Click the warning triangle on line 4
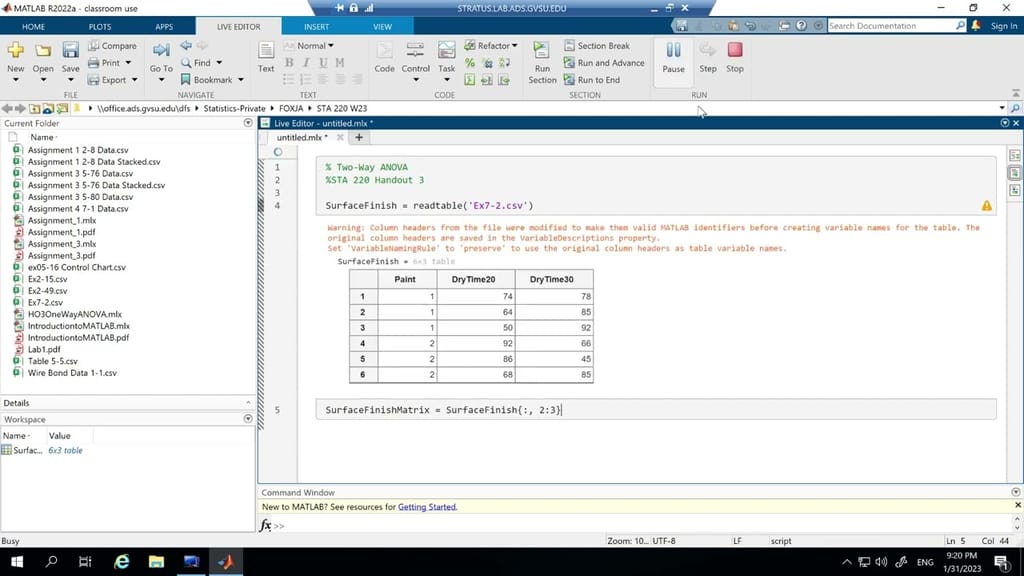 pyautogui.click(x=986, y=206)
